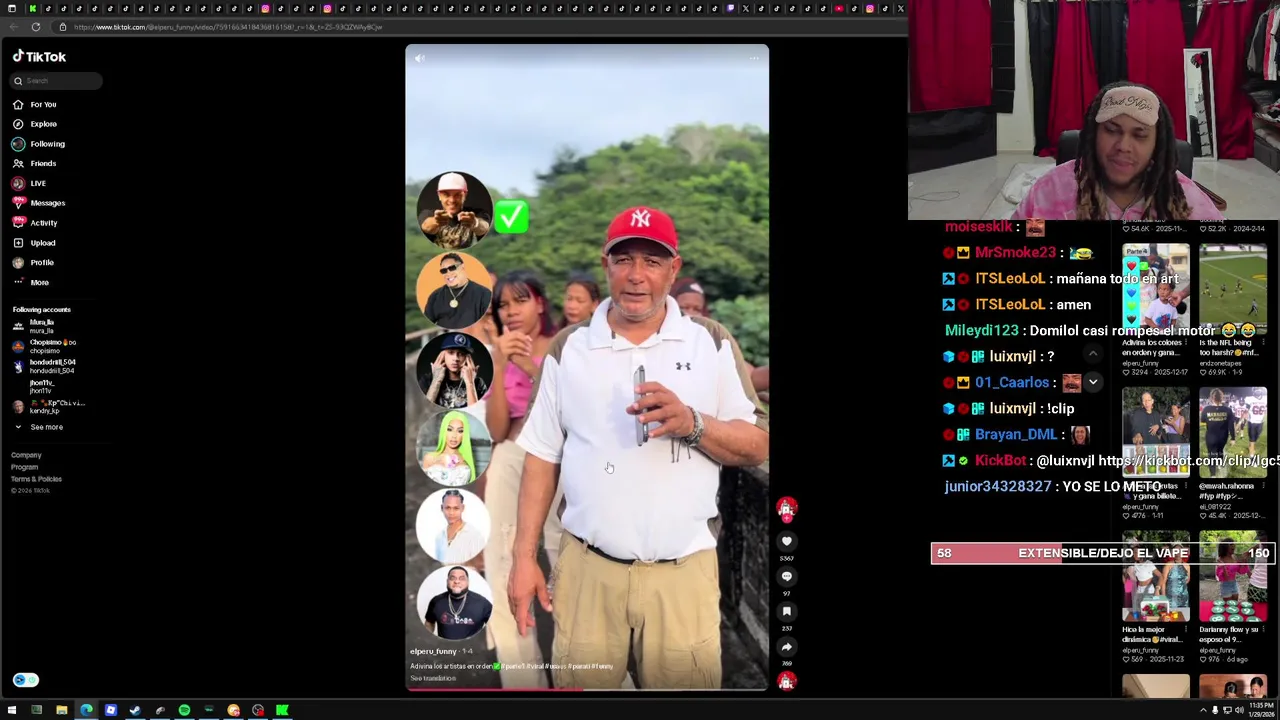Open Darianny flow y su esposo thumbnail

(x=1233, y=576)
